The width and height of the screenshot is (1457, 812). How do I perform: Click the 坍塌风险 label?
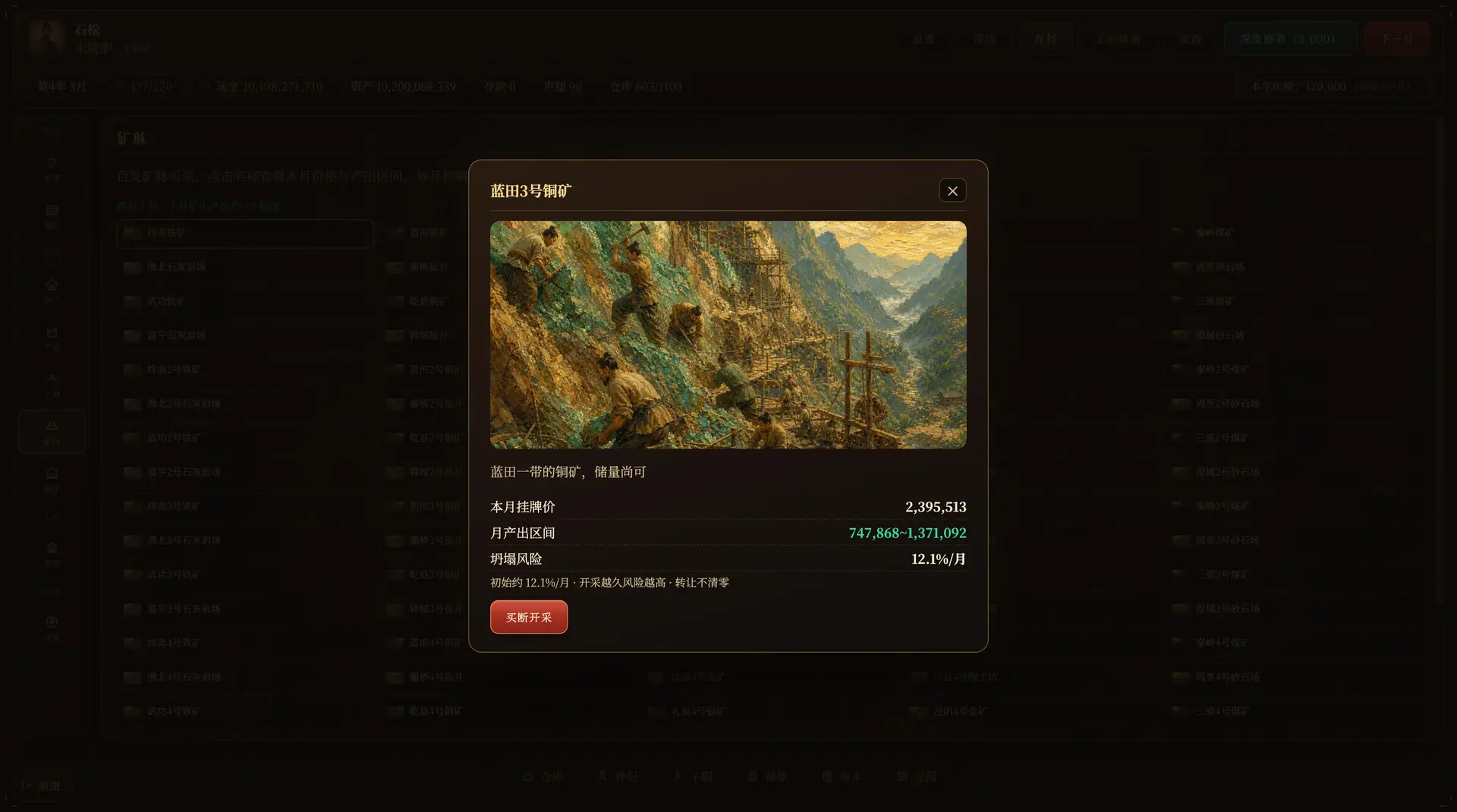(516, 559)
